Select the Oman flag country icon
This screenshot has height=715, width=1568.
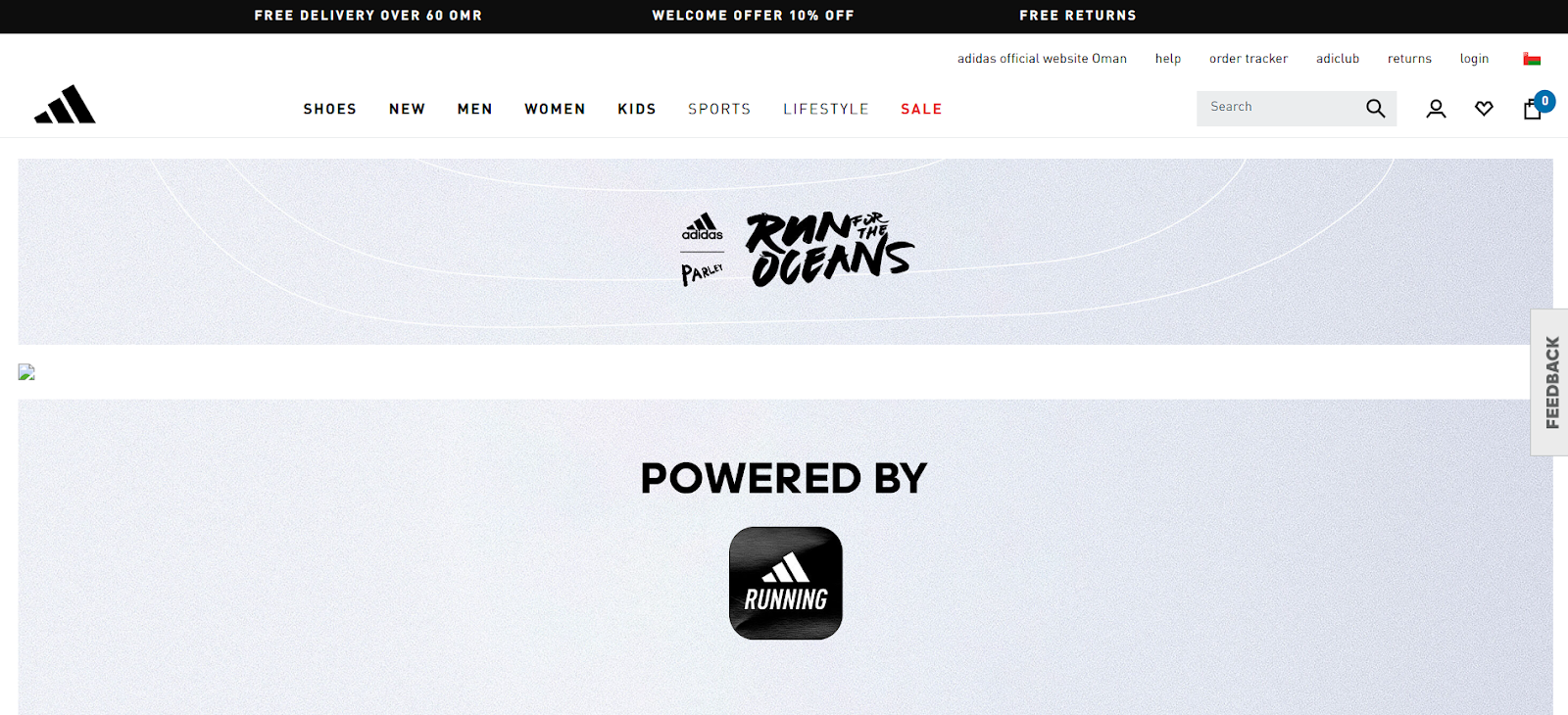tap(1532, 59)
